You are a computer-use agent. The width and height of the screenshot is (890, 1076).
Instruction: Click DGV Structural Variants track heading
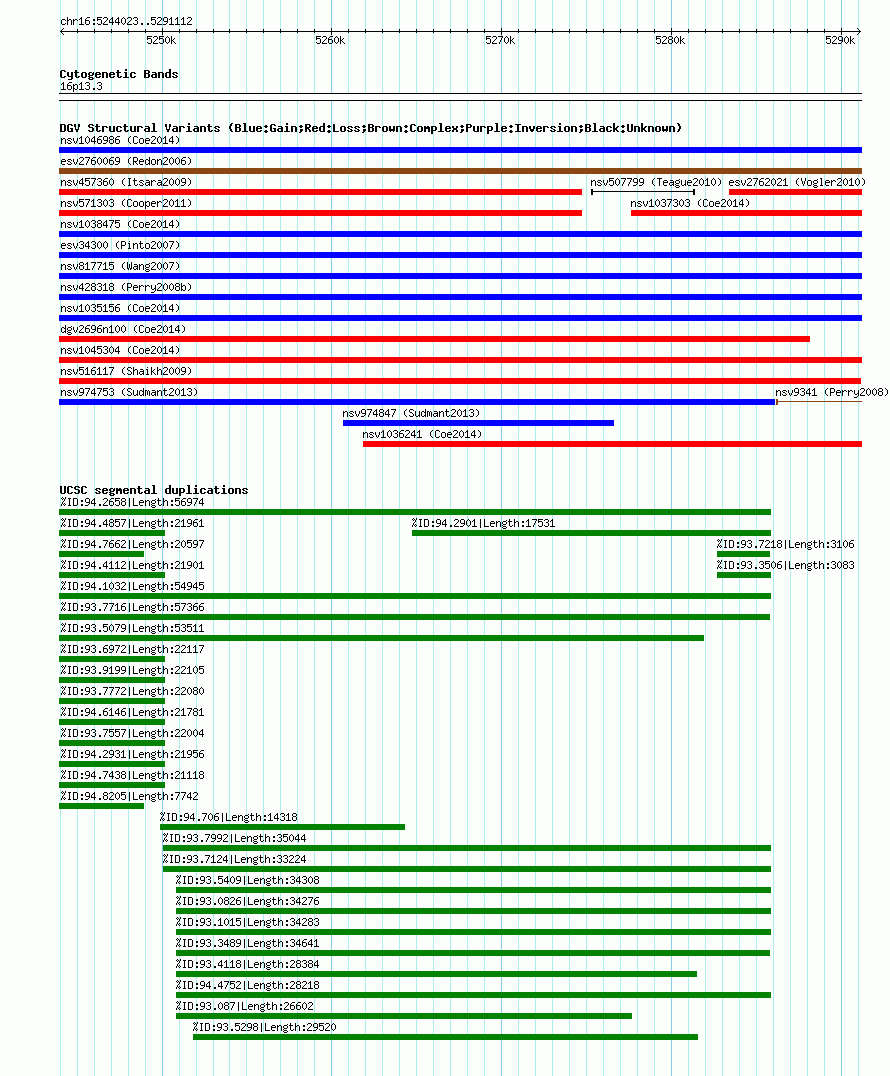[x=371, y=128]
